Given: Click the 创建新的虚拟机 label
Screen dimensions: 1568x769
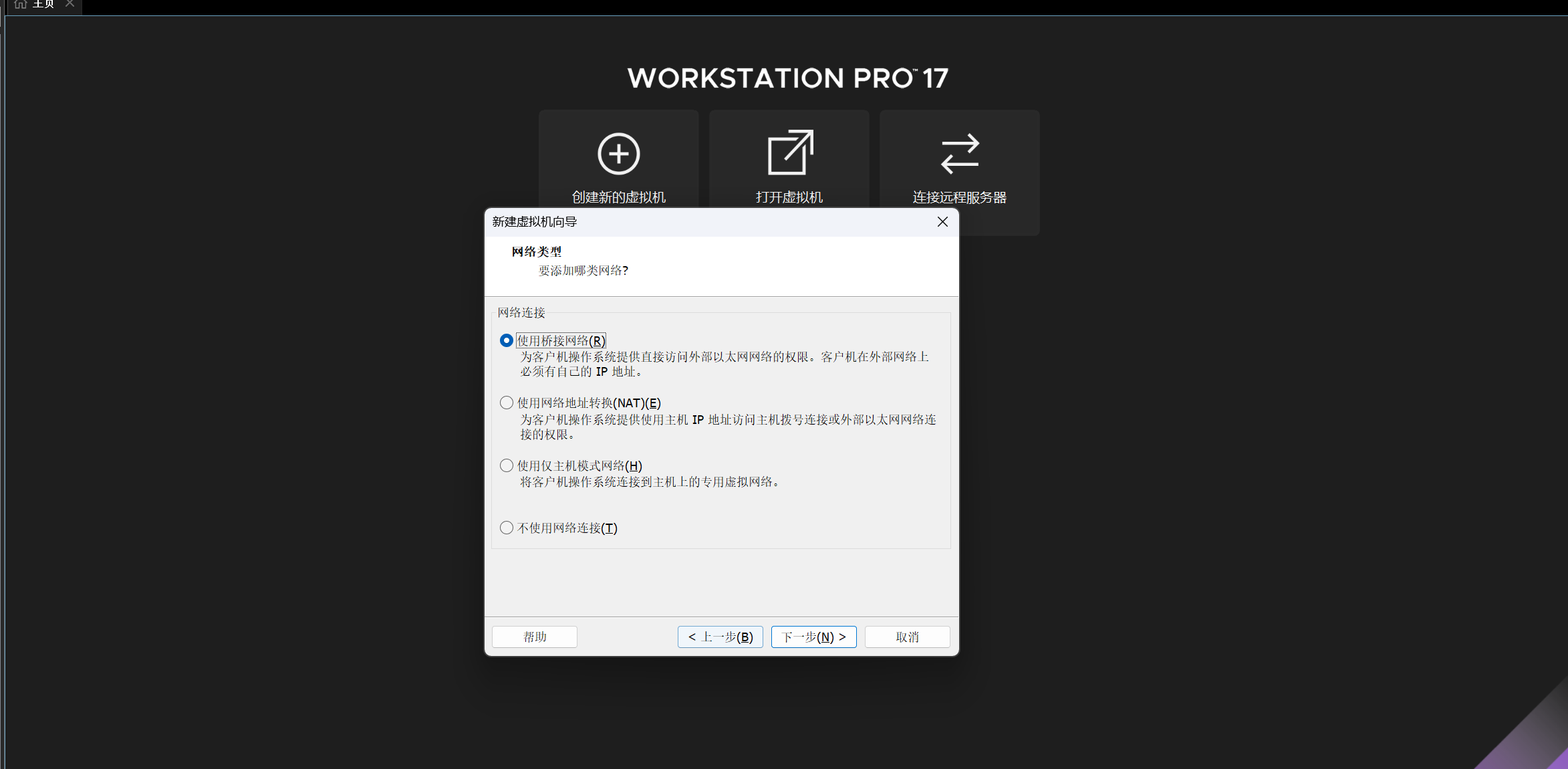Looking at the screenshot, I should tap(619, 197).
